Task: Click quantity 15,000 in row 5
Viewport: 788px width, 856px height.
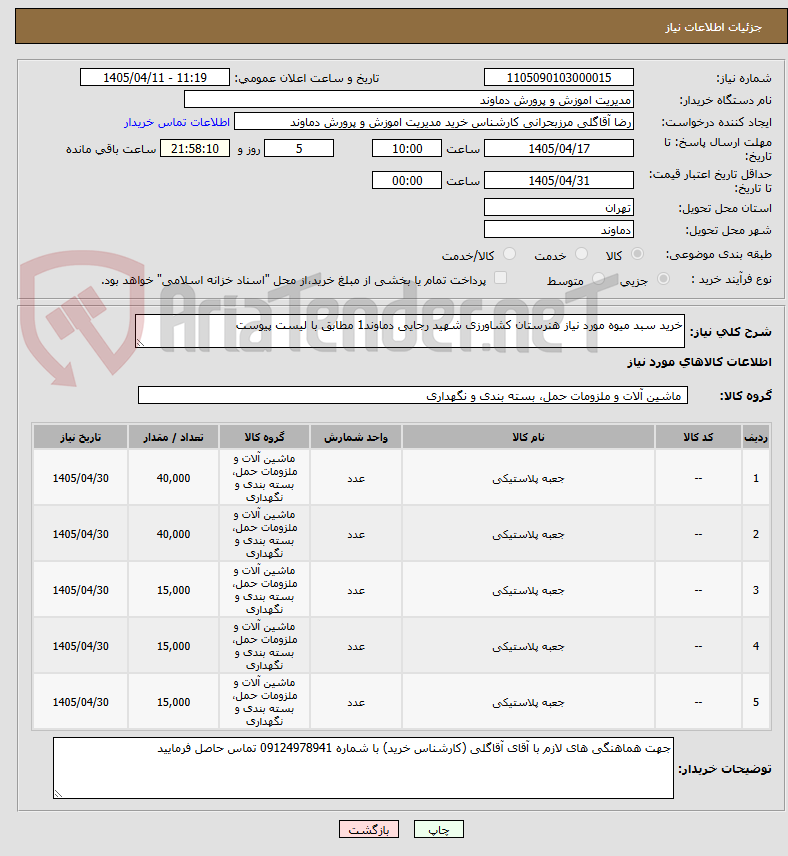Action: point(173,703)
